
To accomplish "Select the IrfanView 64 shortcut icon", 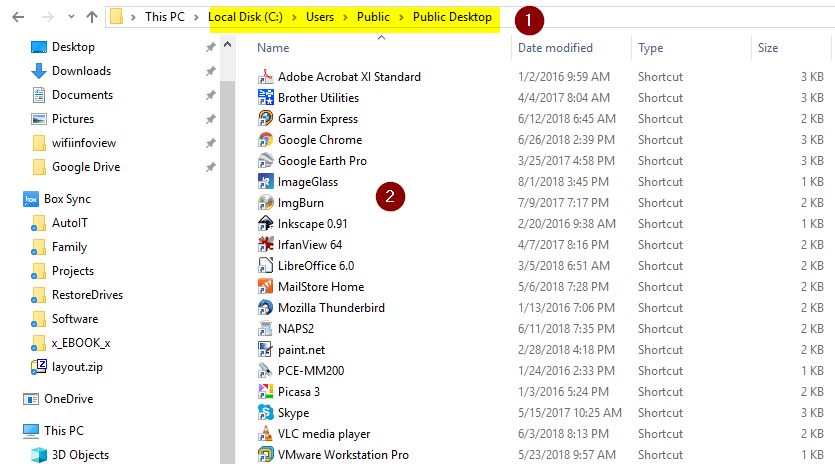I will click(265, 245).
